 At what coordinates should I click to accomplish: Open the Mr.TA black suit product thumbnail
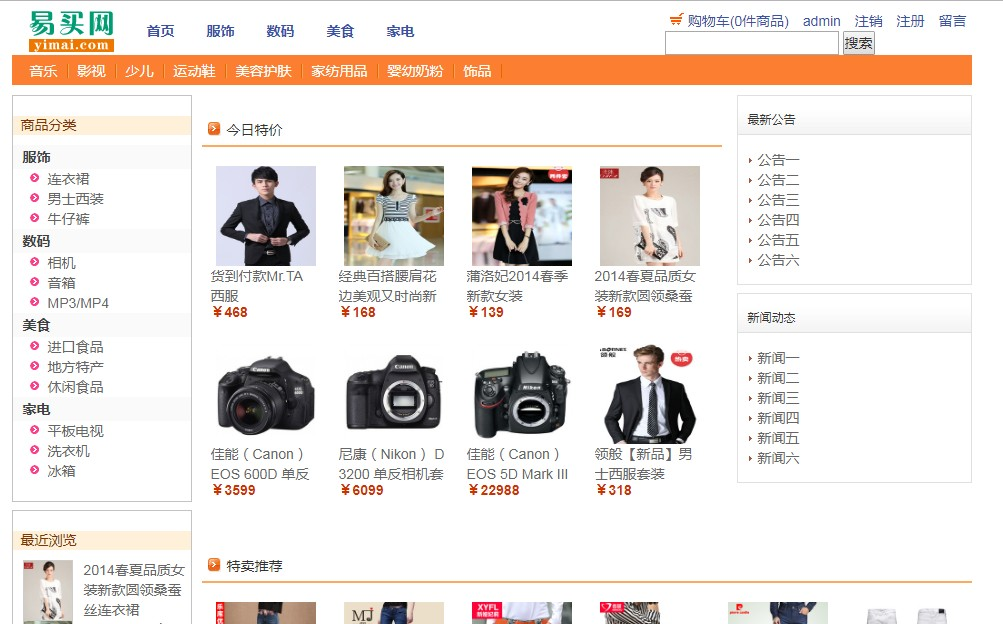point(265,216)
